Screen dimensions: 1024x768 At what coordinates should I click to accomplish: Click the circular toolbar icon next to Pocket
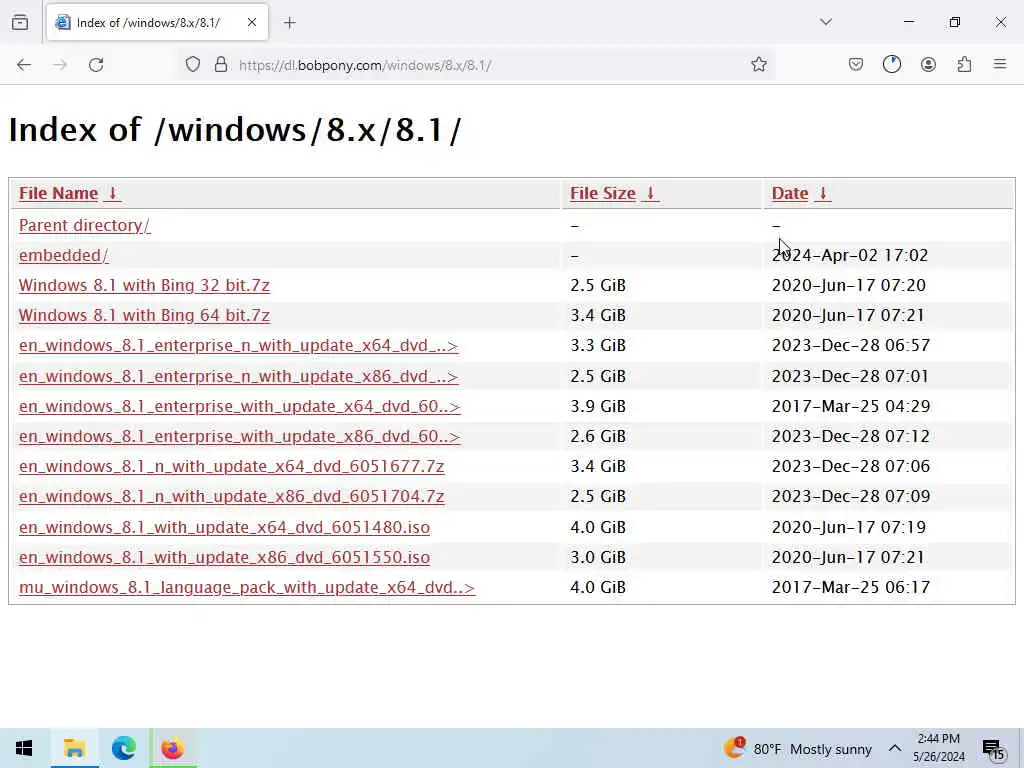[892, 65]
